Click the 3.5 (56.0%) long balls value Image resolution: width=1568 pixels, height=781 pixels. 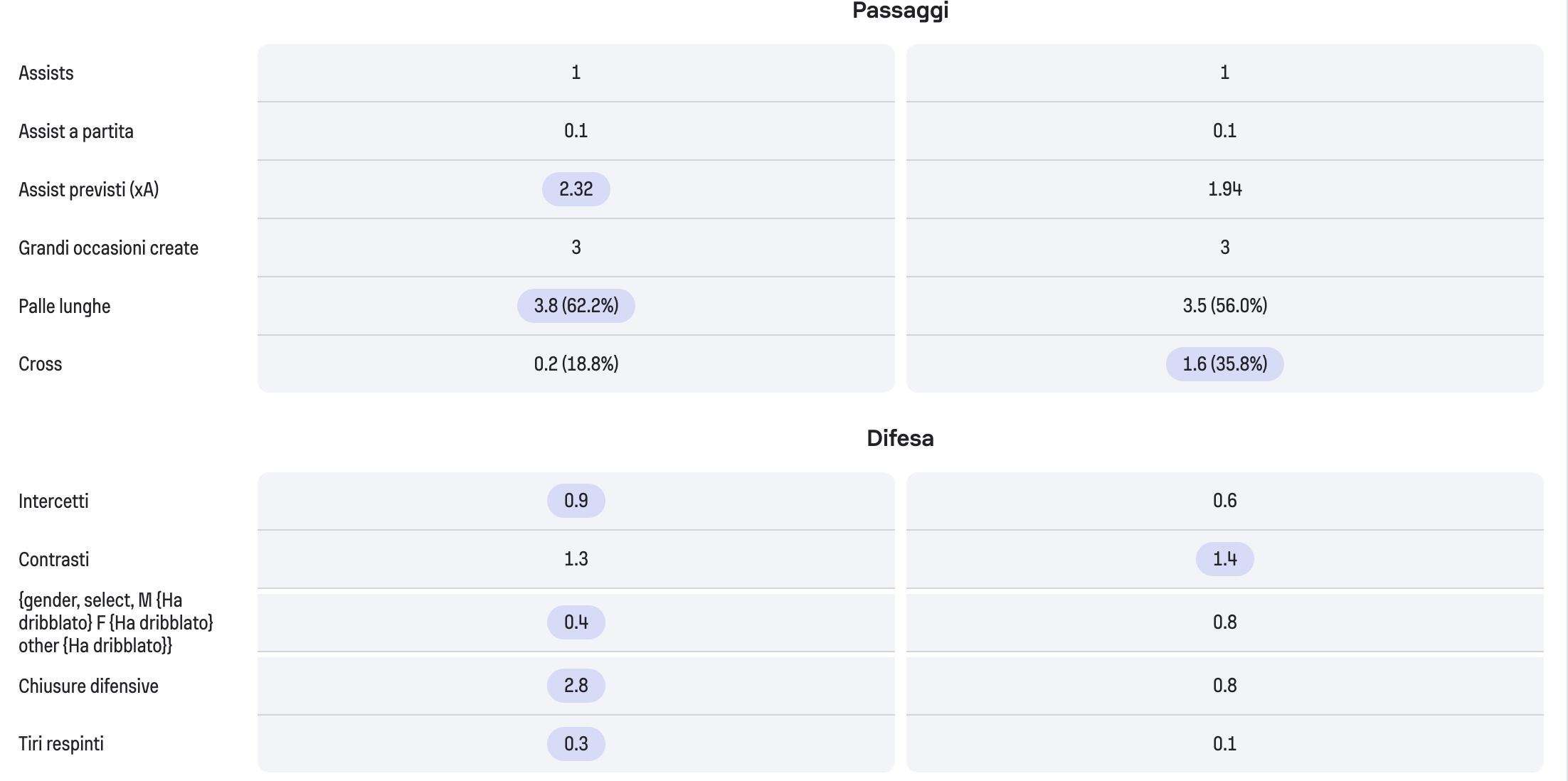pos(1224,306)
